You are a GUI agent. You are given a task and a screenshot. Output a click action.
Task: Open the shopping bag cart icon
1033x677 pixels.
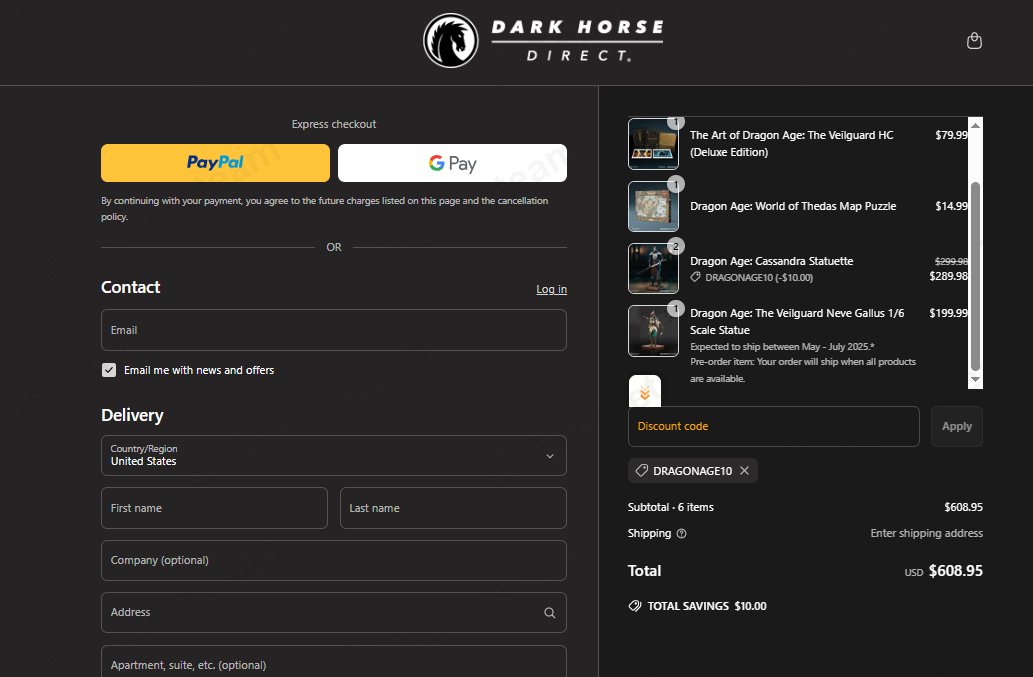[x=974, y=41]
